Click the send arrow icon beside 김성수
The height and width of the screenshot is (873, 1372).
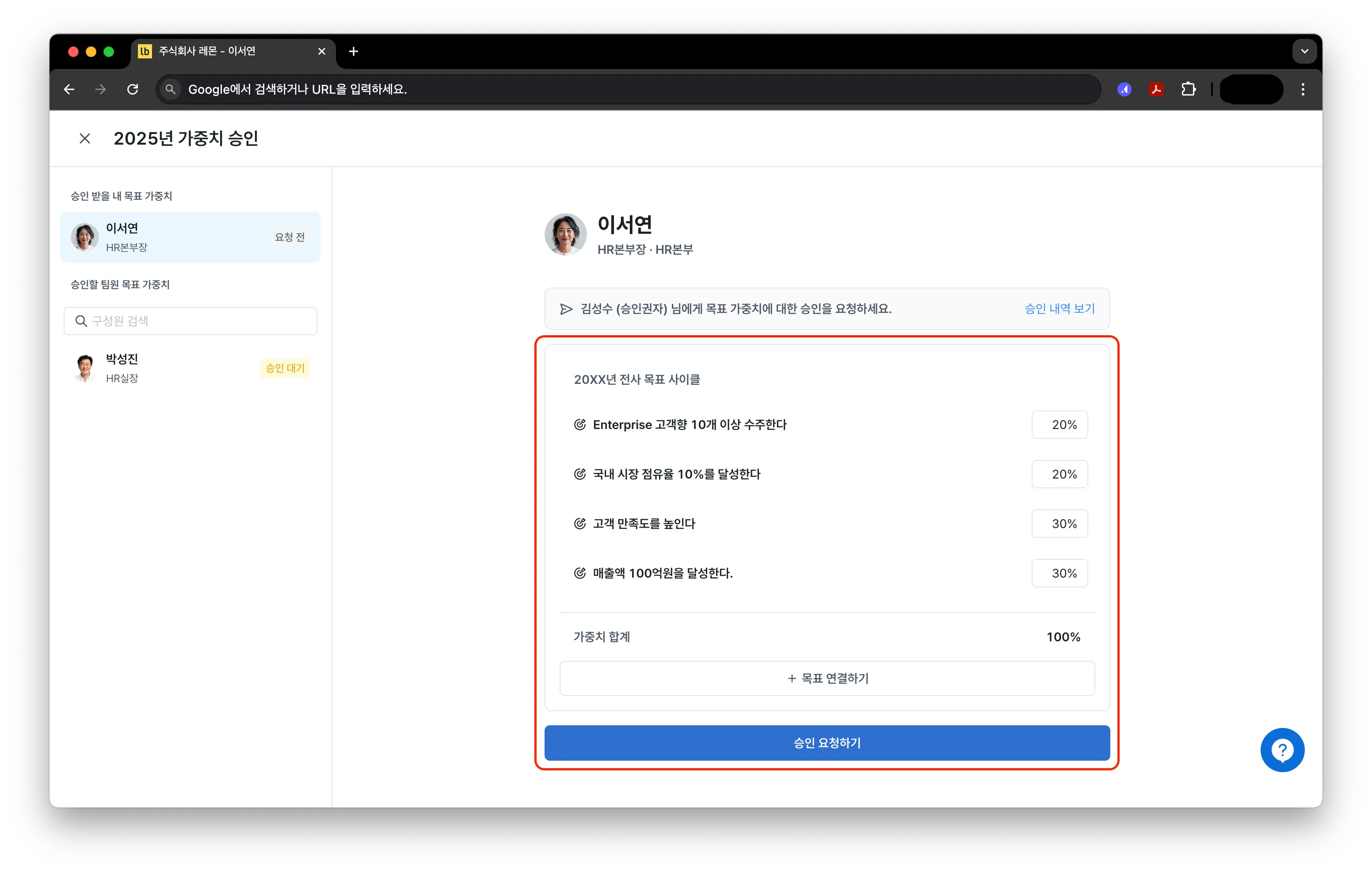coord(566,309)
